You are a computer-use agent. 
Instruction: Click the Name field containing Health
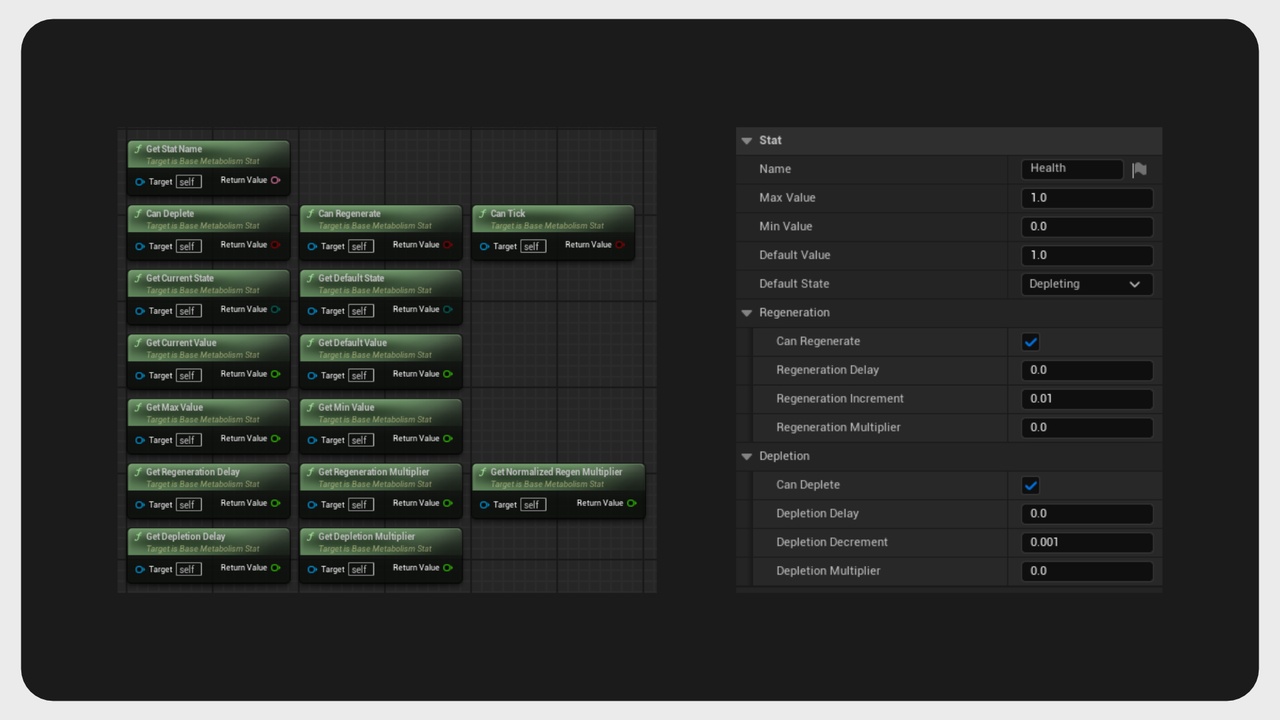(x=1073, y=169)
